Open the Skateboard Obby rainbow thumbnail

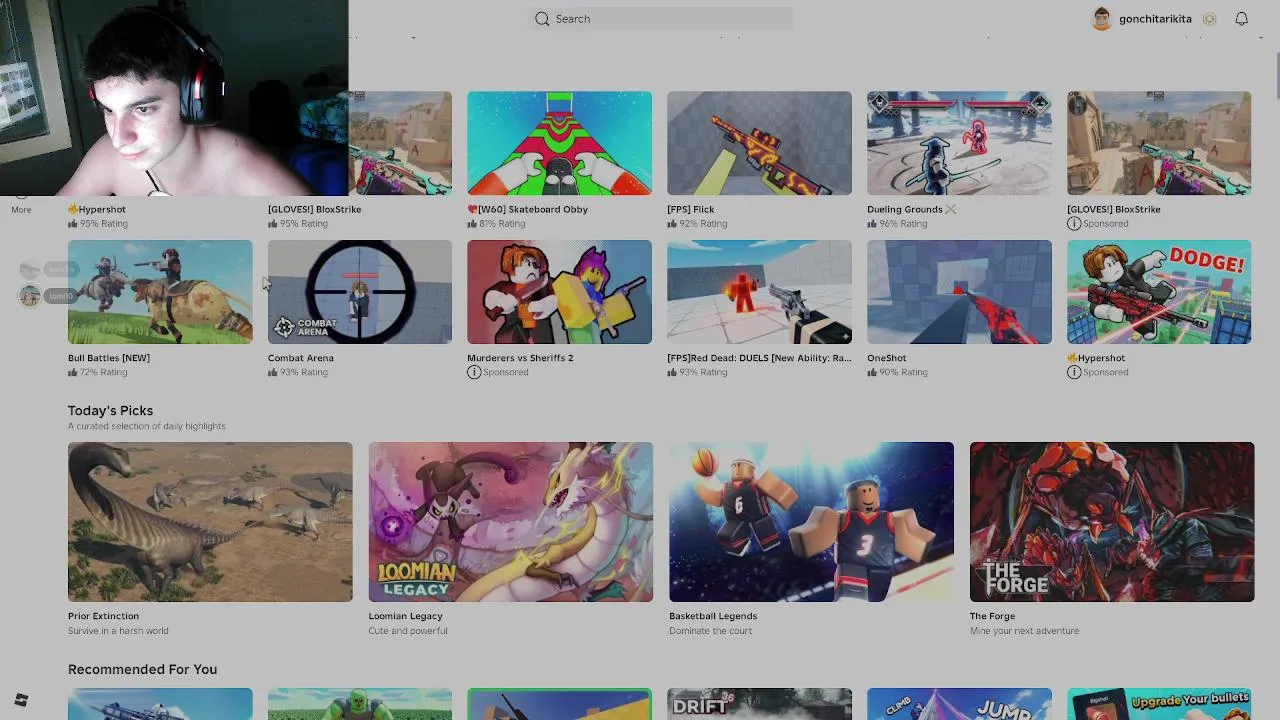(559, 143)
